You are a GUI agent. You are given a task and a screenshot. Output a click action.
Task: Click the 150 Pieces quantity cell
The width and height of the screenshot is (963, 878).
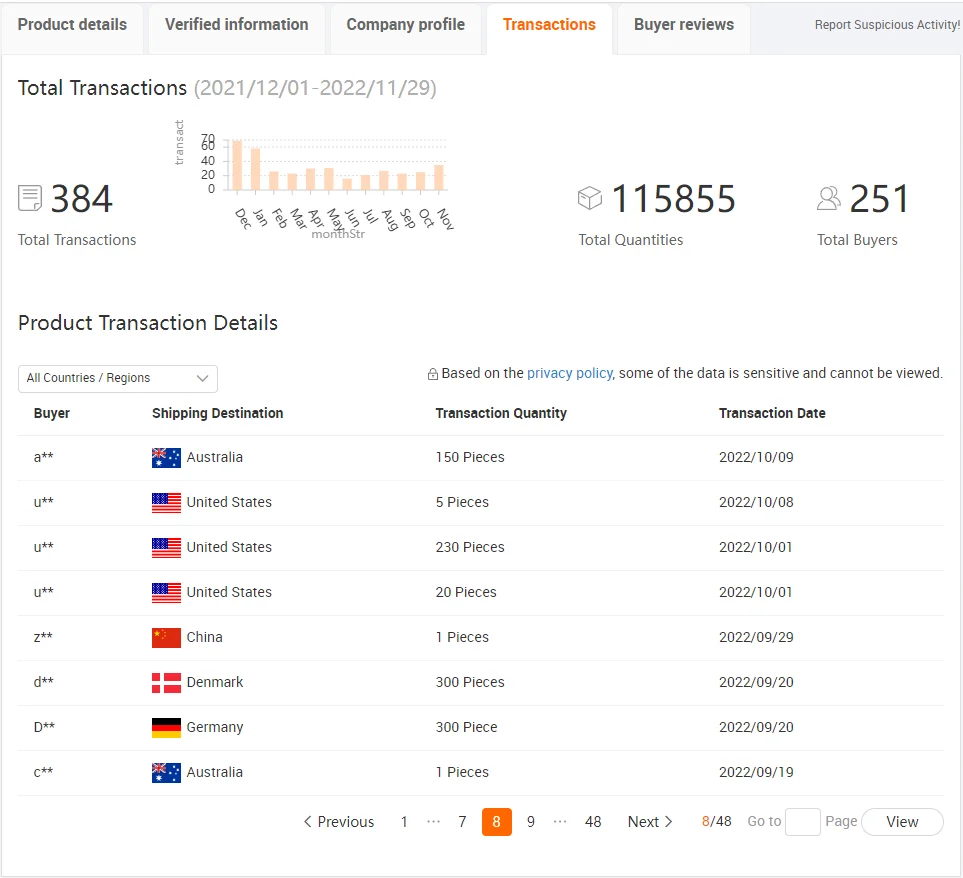470,457
